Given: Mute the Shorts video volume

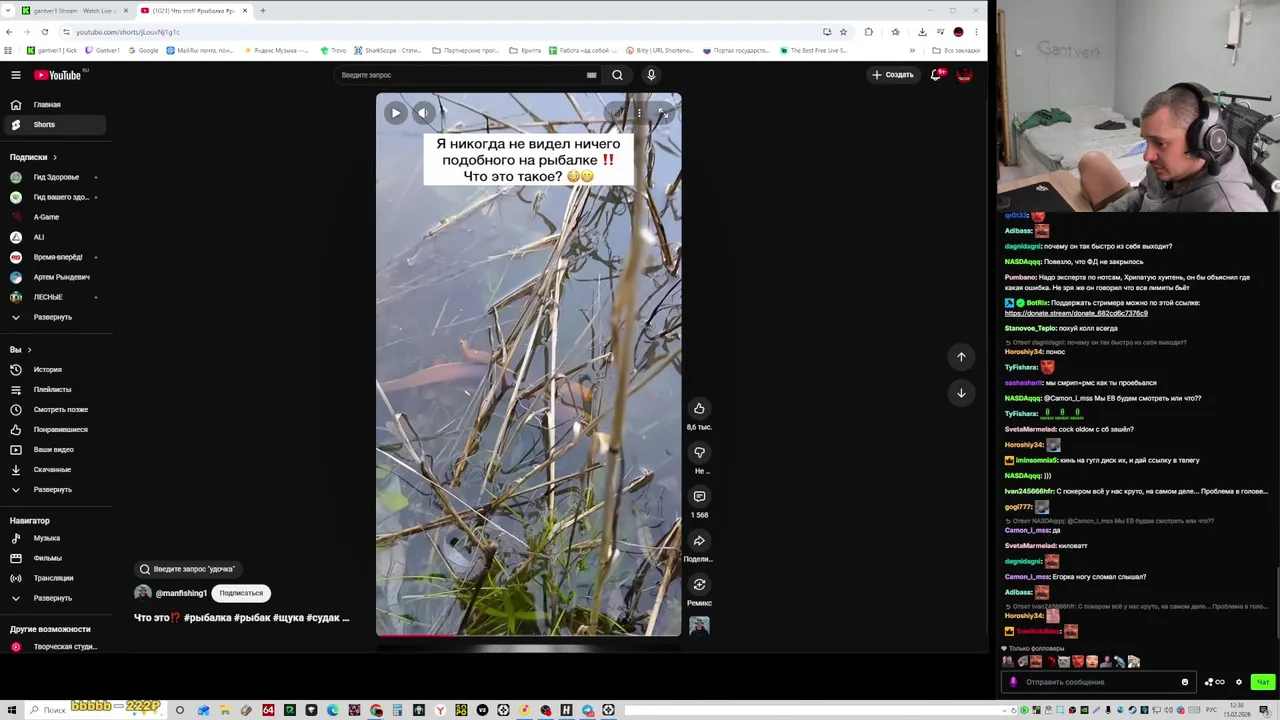Looking at the screenshot, I should click(x=423, y=113).
